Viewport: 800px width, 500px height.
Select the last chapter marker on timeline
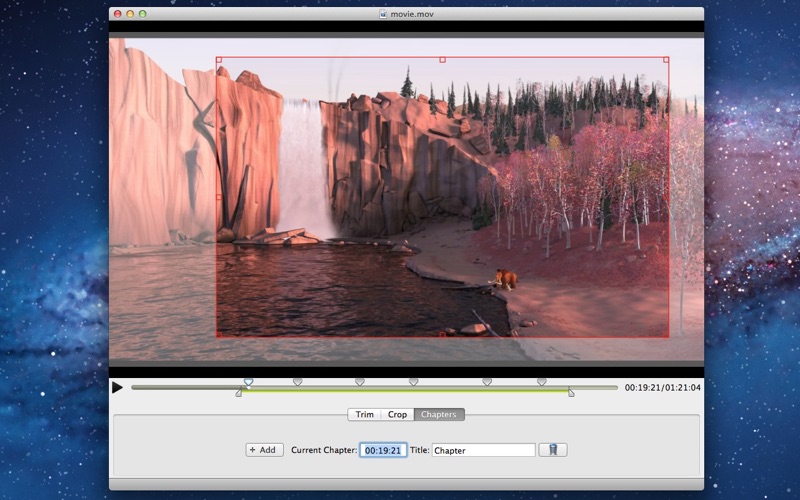(541, 381)
